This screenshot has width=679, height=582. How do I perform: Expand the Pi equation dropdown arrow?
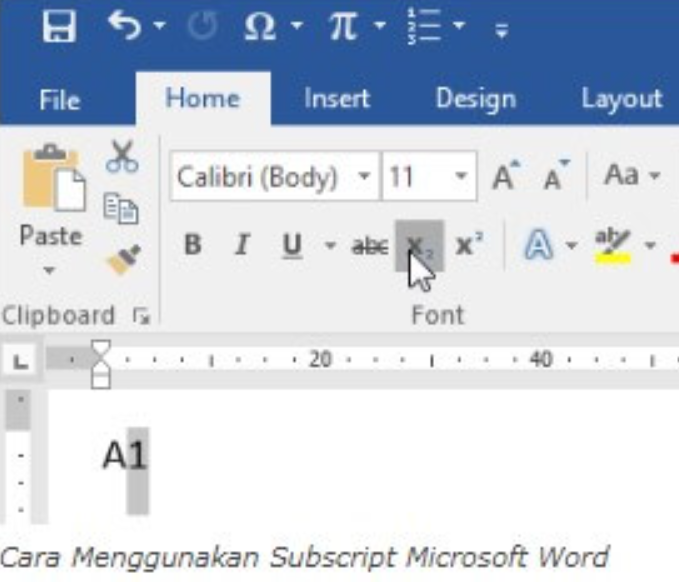[x=380, y=25]
